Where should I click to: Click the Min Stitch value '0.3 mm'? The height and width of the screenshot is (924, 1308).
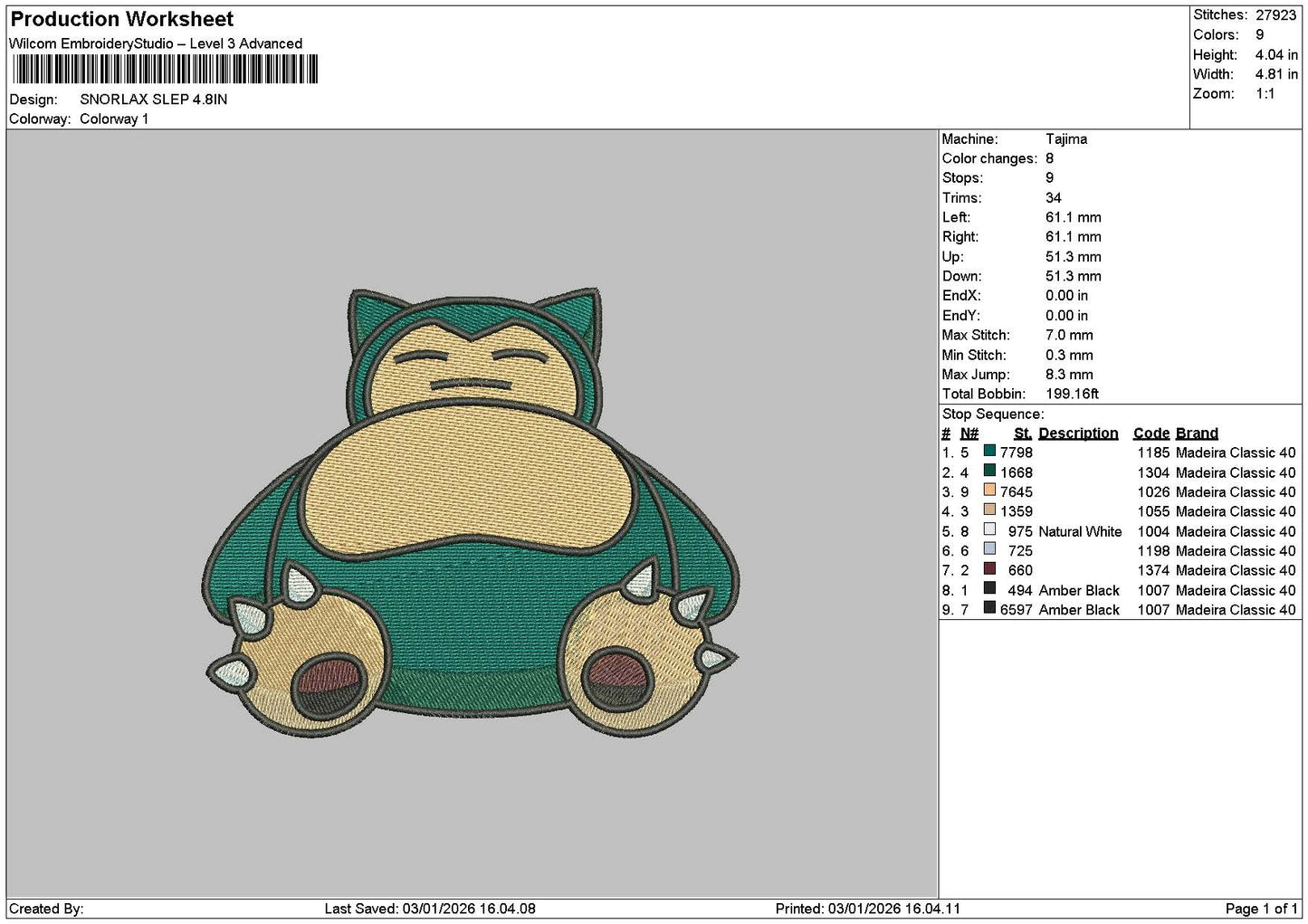pos(1069,355)
